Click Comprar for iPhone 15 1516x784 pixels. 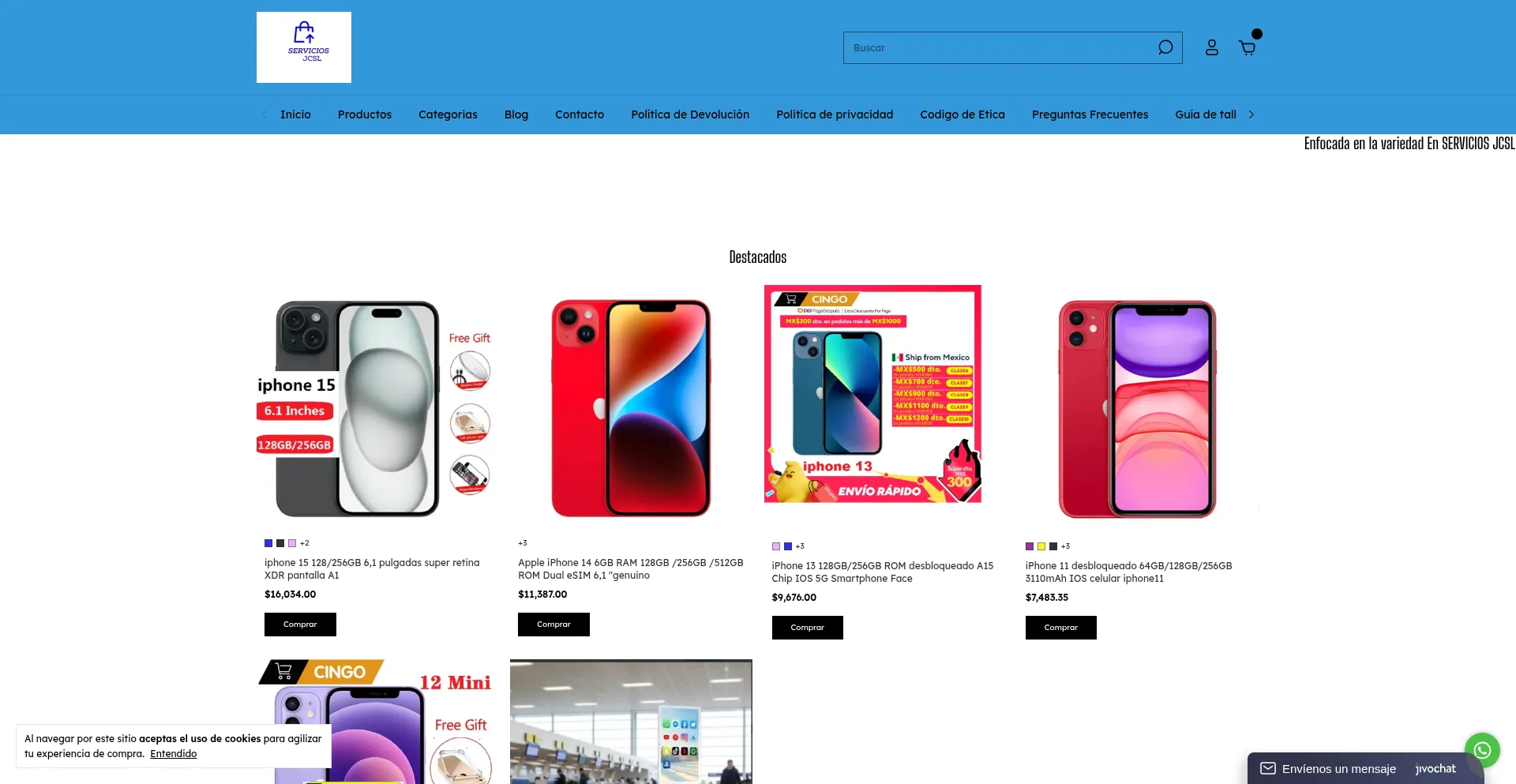tap(300, 625)
